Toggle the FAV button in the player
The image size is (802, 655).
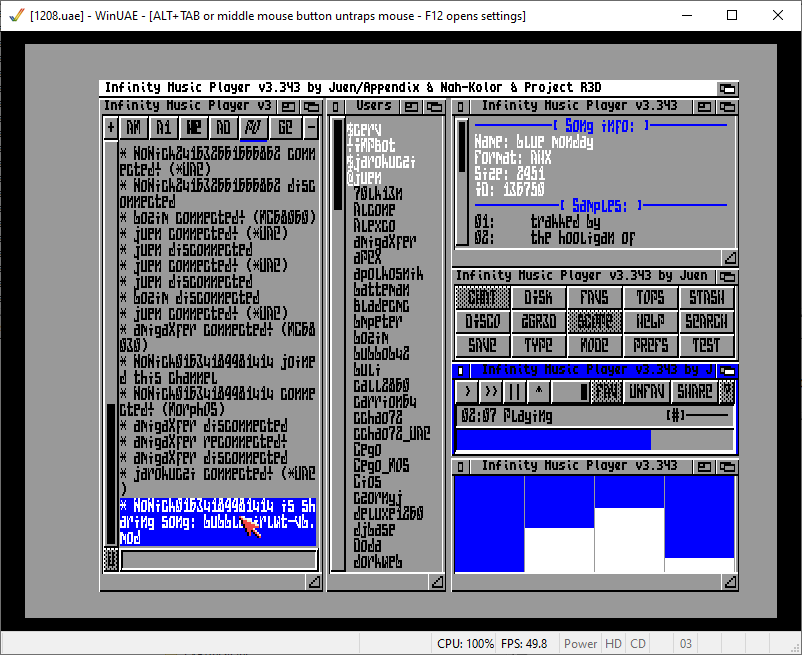pyautogui.click(x=606, y=392)
